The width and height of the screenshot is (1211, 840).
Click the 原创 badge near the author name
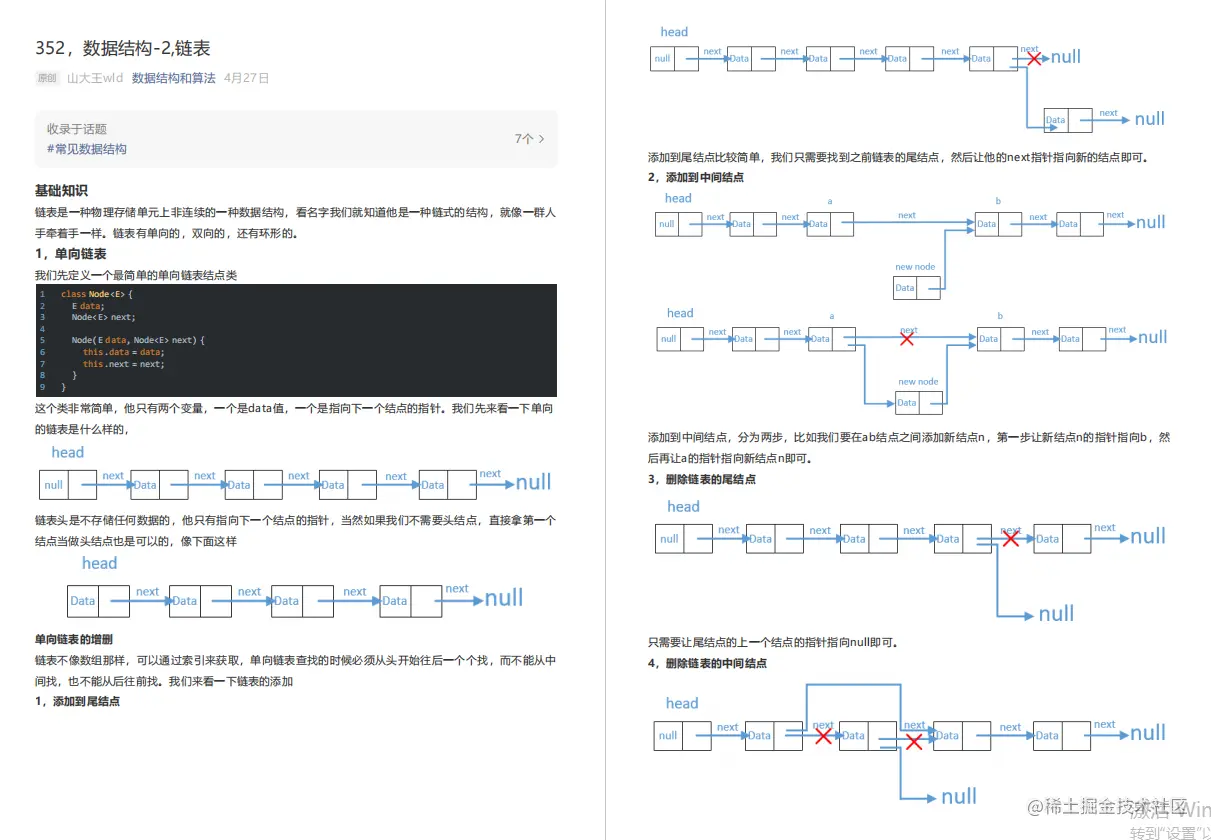[x=46, y=78]
